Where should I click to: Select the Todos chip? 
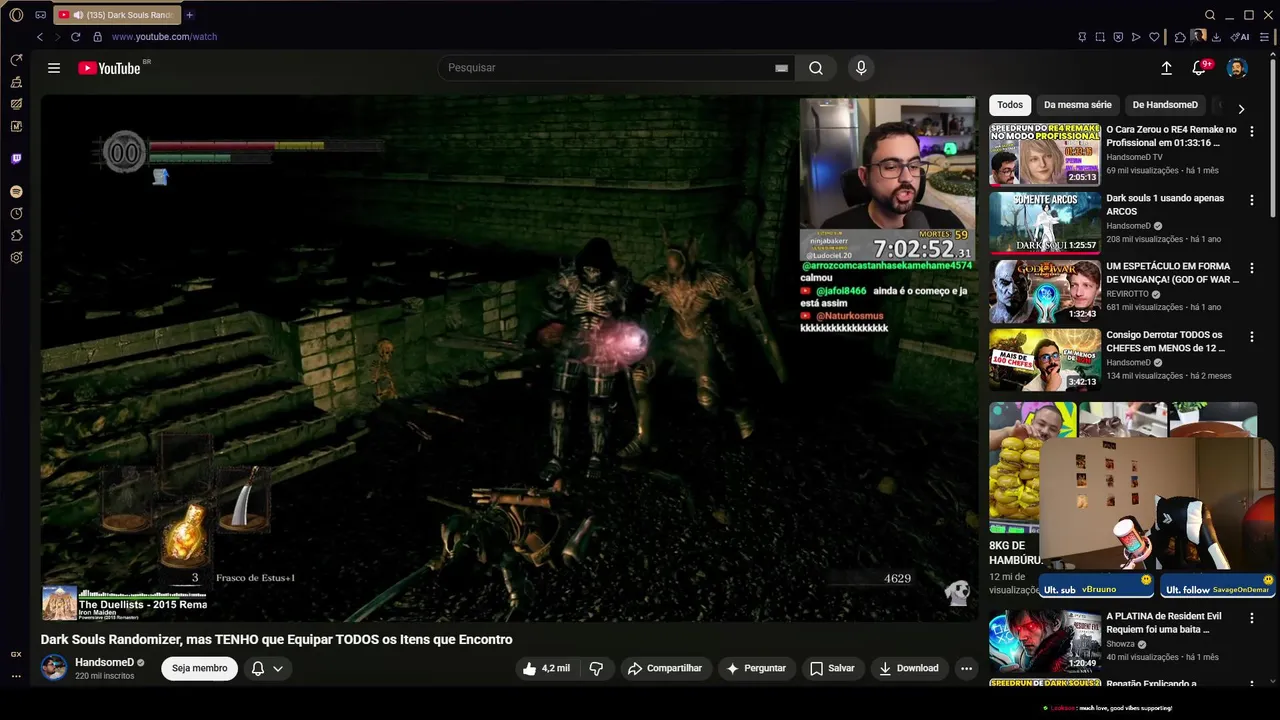pyautogui.click(x=1010, y=105)
